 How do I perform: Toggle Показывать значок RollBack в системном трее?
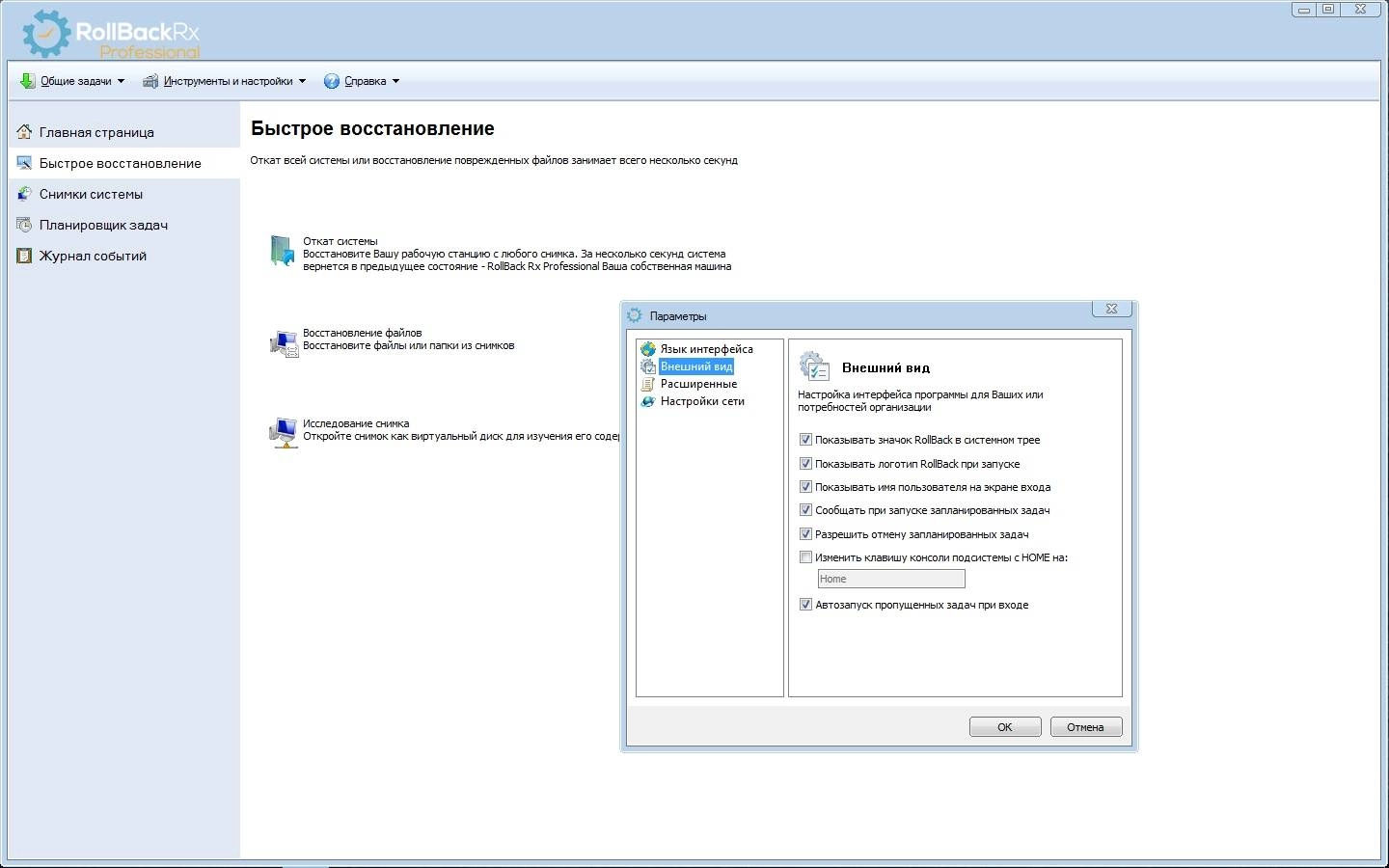pos(805,440)
